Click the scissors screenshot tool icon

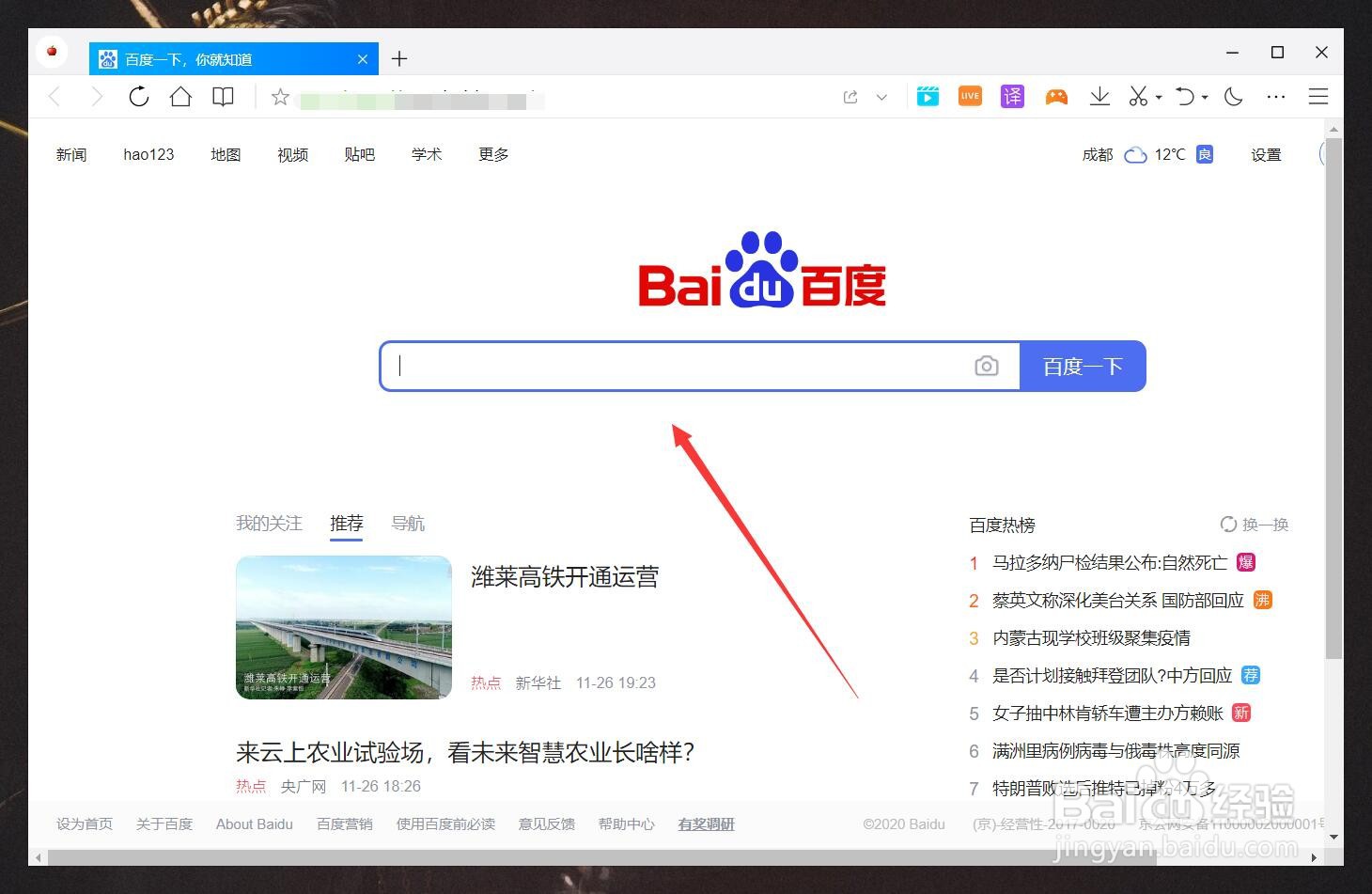(1138, 96)
